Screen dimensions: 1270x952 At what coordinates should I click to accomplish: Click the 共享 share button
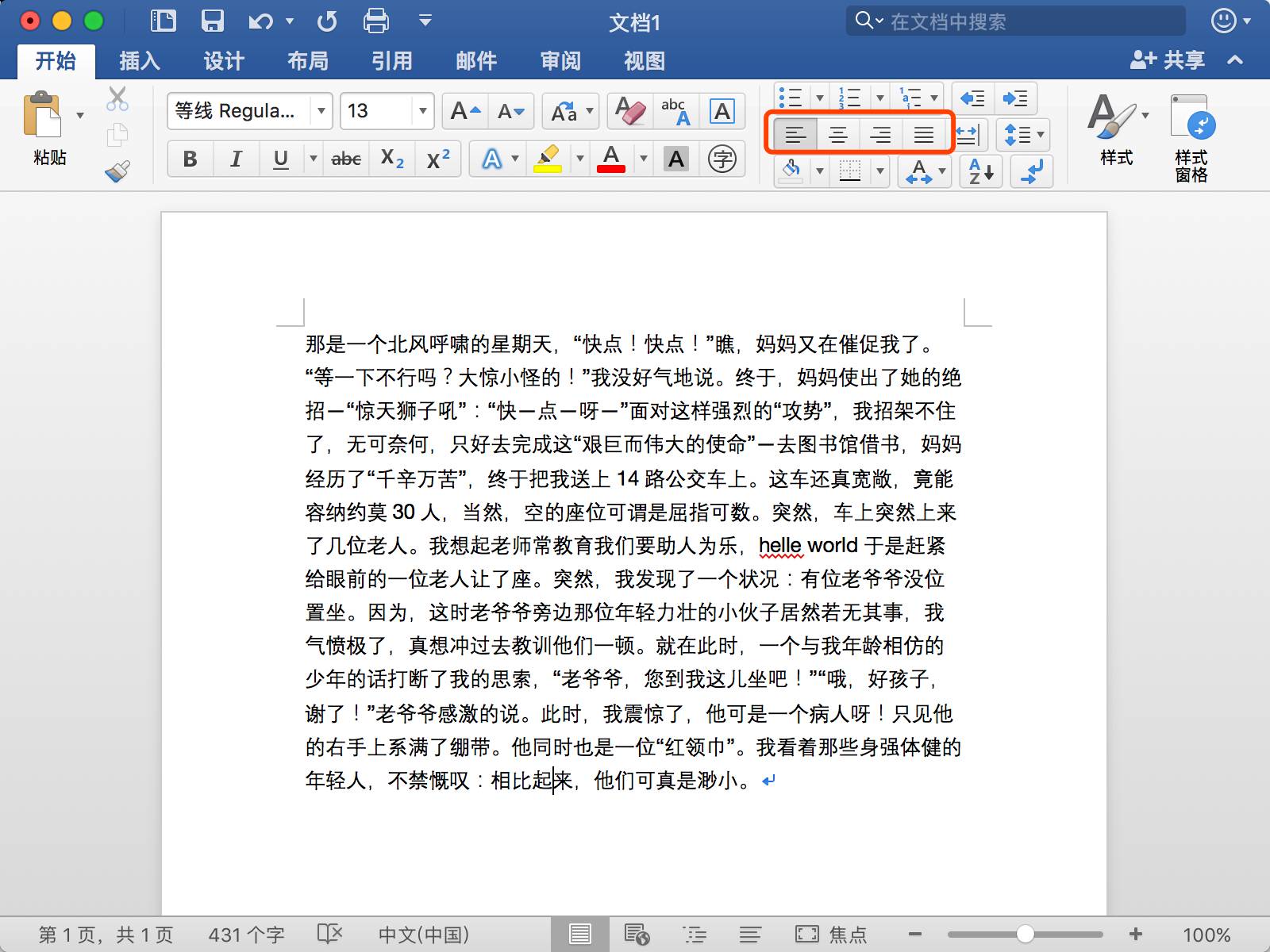pyautogui.click(x=1168, y=60)
